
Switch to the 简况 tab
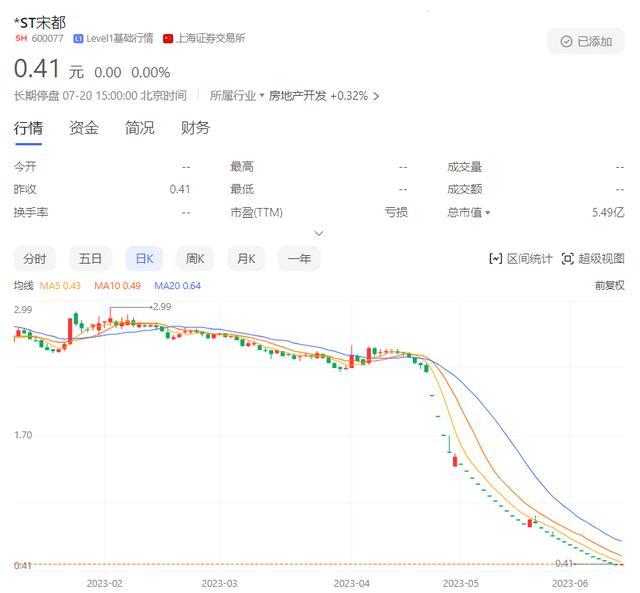tap(140, 128)
